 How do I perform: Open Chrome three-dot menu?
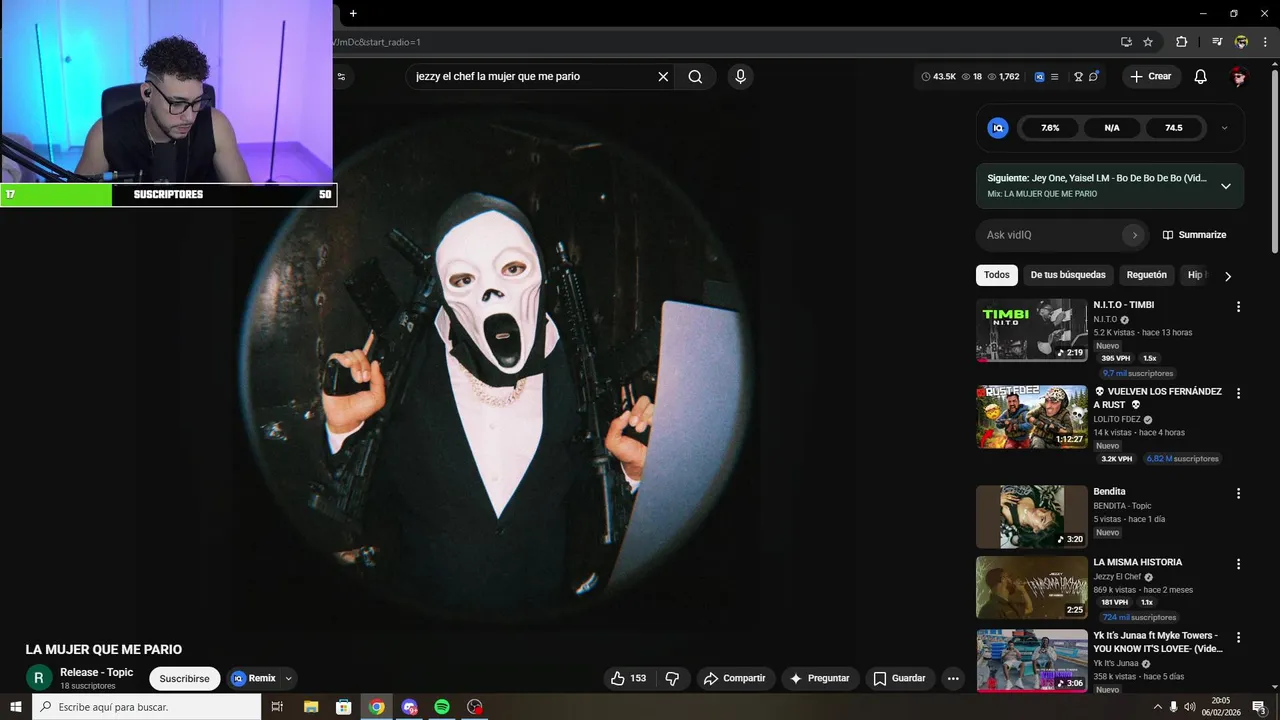[x=1265, y=42]
